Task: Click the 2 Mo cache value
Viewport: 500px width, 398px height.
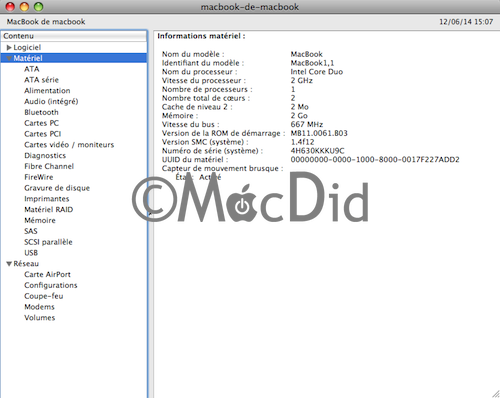Action: (x=300, y=107)
